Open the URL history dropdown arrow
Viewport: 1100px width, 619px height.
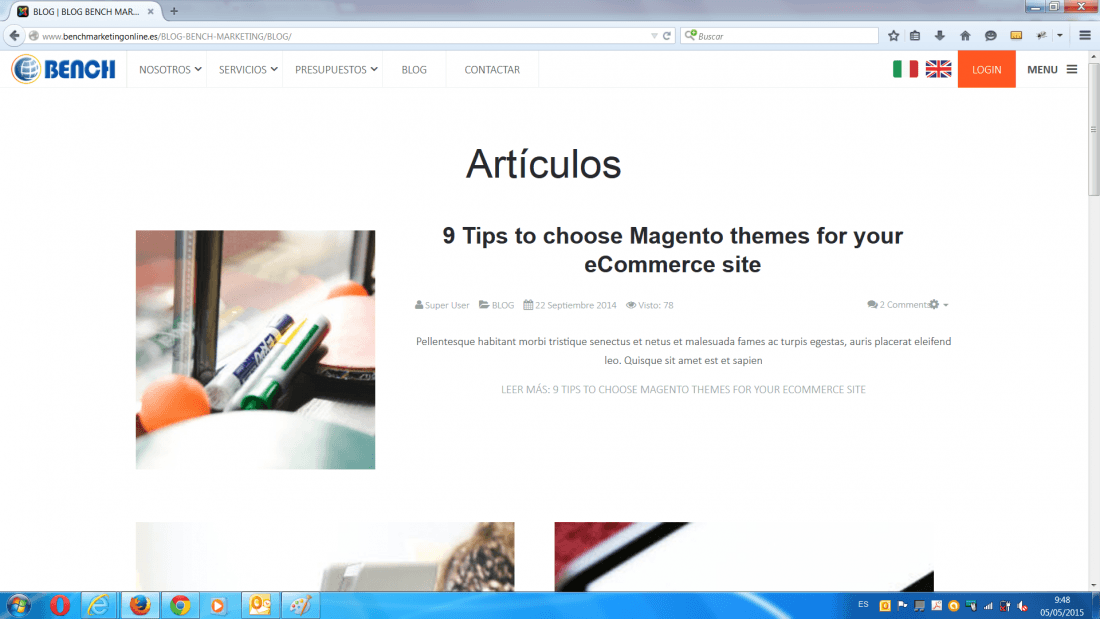coord(654,36)
